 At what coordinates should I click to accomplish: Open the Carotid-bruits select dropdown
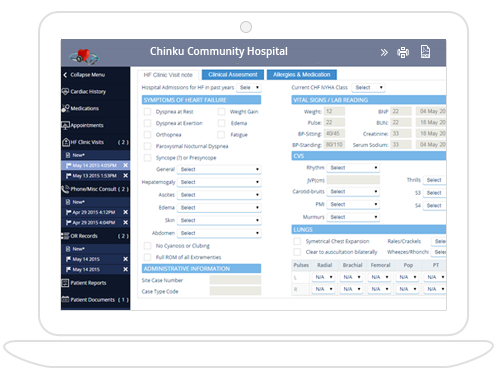[353, 192]
